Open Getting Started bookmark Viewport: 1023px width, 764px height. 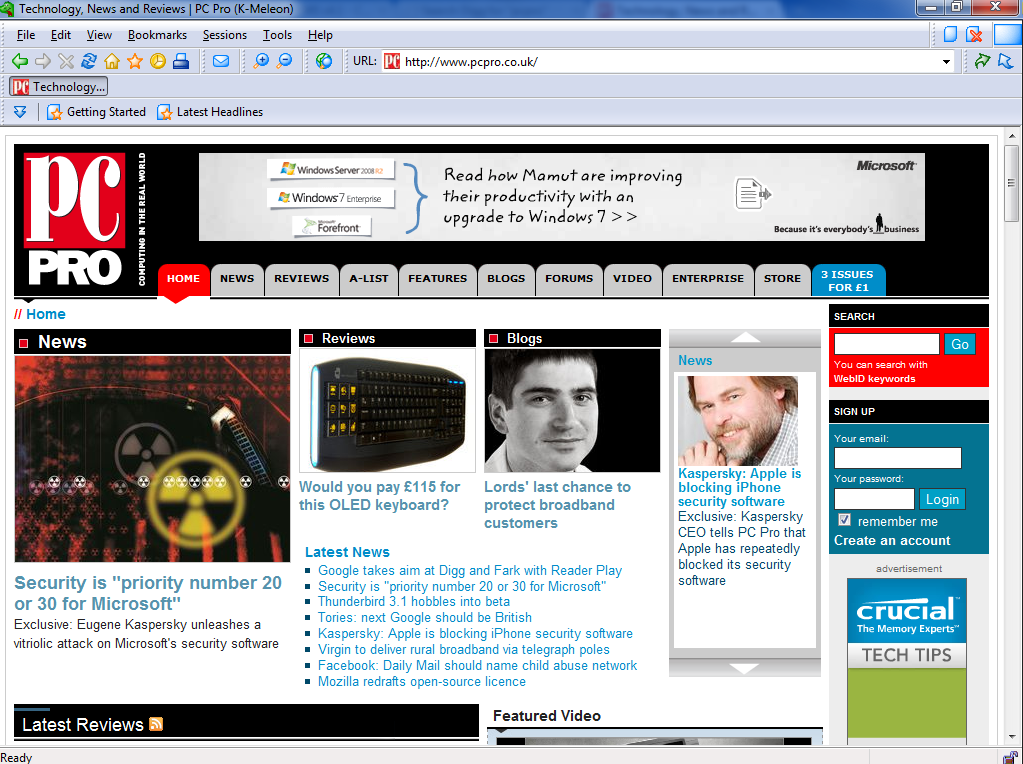click(x=97, y=112)
